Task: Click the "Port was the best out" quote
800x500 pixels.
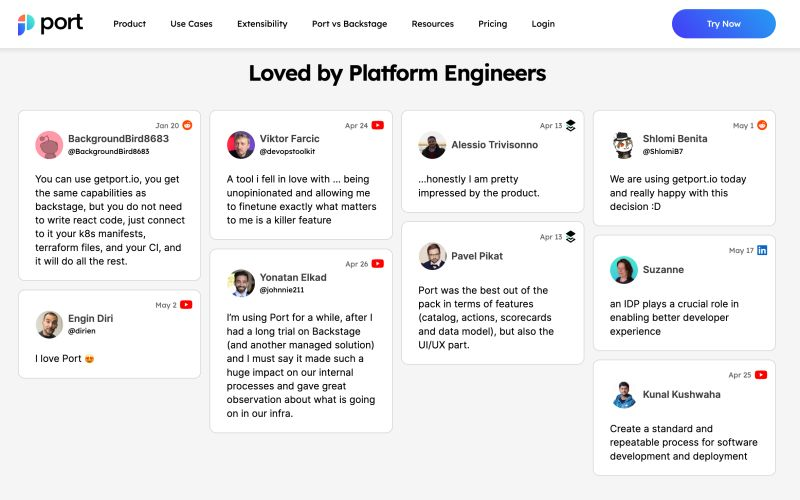Action: pos(486,317)
